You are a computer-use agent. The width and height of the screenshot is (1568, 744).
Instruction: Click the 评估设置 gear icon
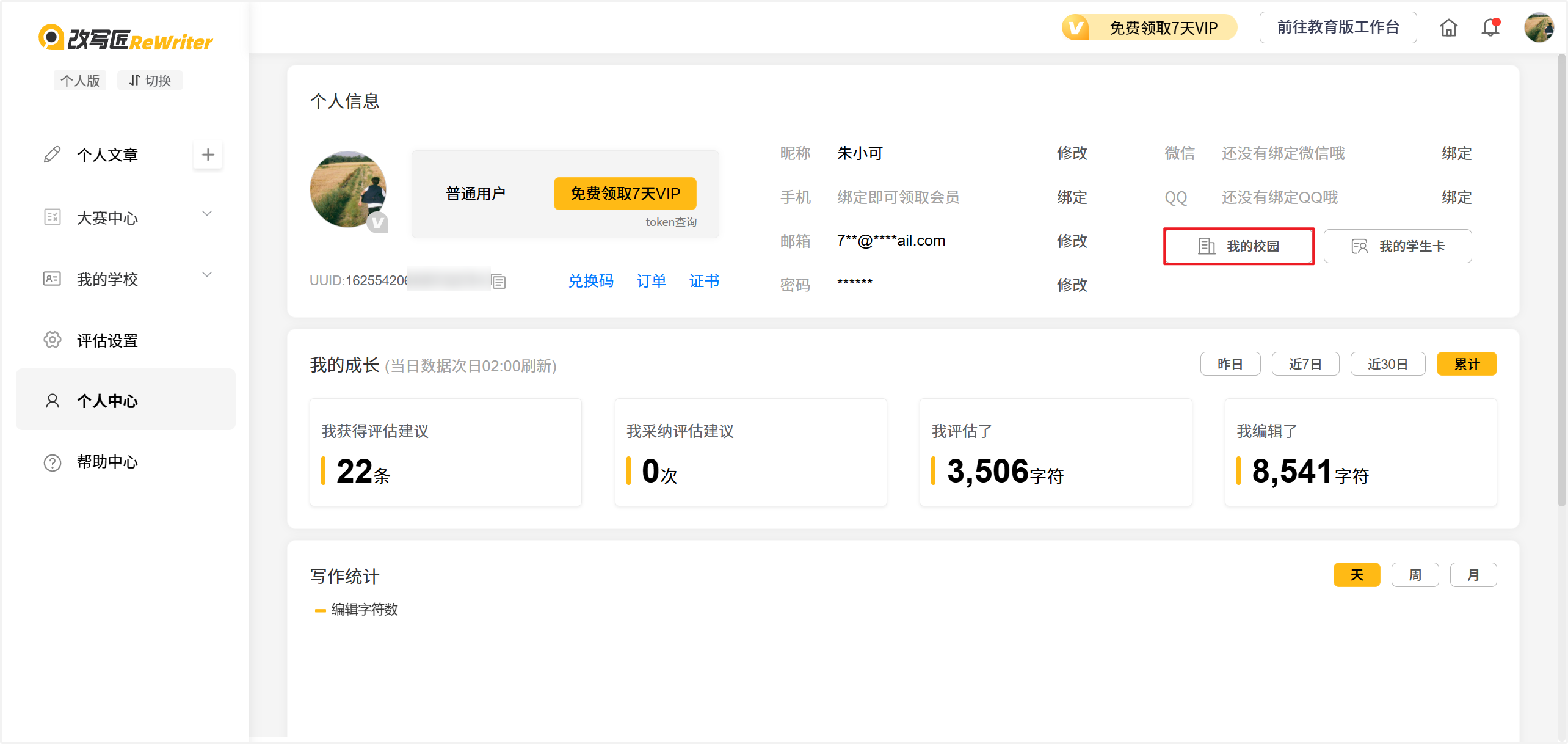click(53, 340)
